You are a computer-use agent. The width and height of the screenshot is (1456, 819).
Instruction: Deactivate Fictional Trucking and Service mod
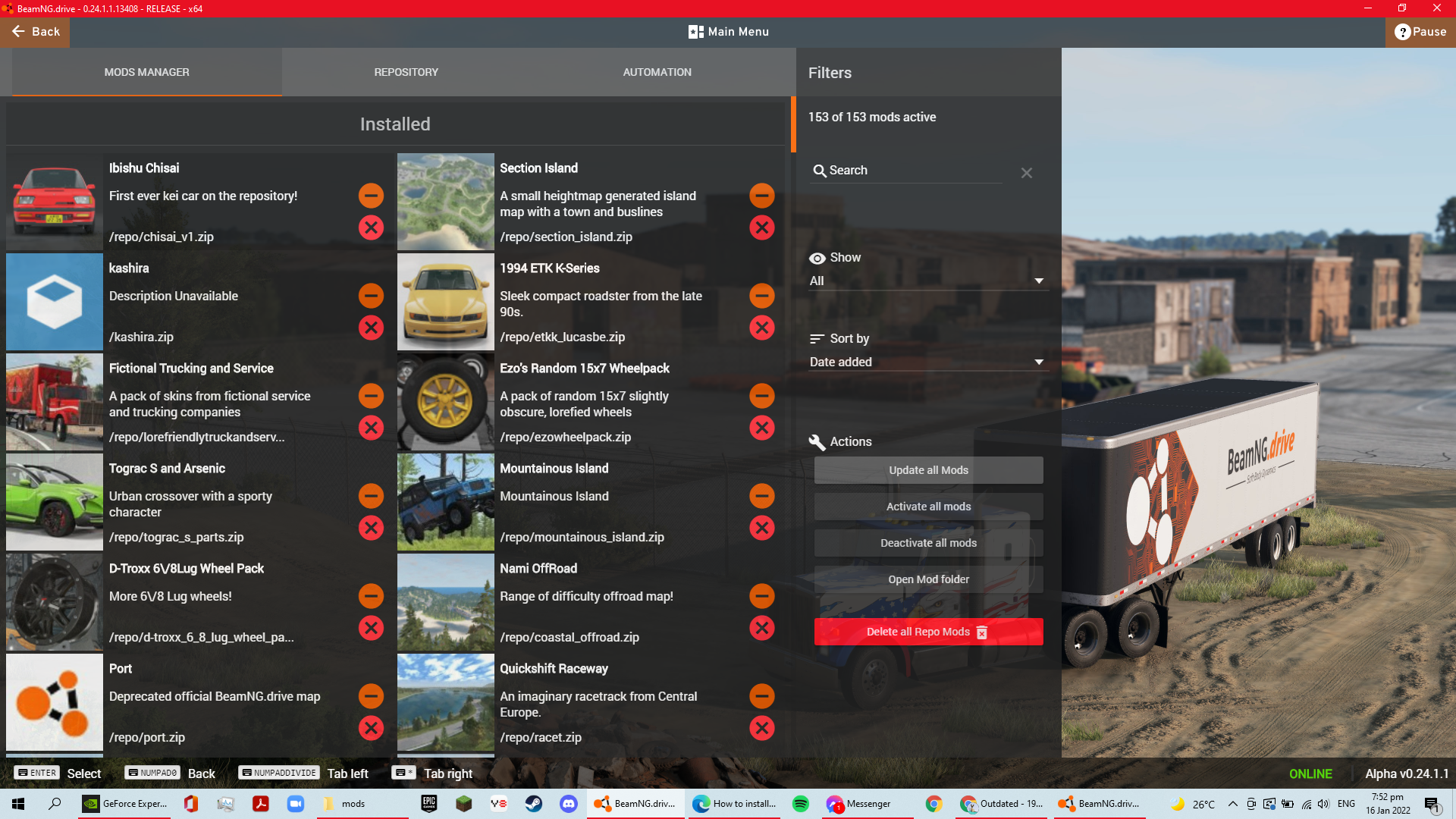pos(371,396)
